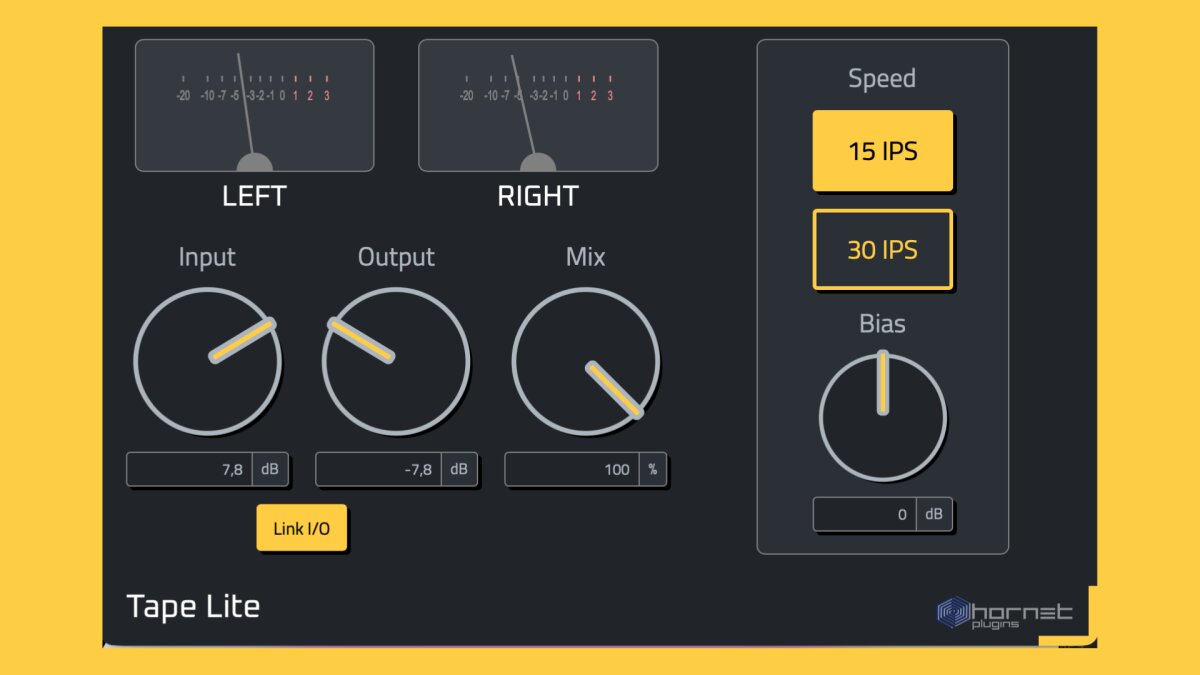The width and height of the screenshot is (1200, 675).
Task: Click the 'Speed' section label
Action: click(882, 78)
